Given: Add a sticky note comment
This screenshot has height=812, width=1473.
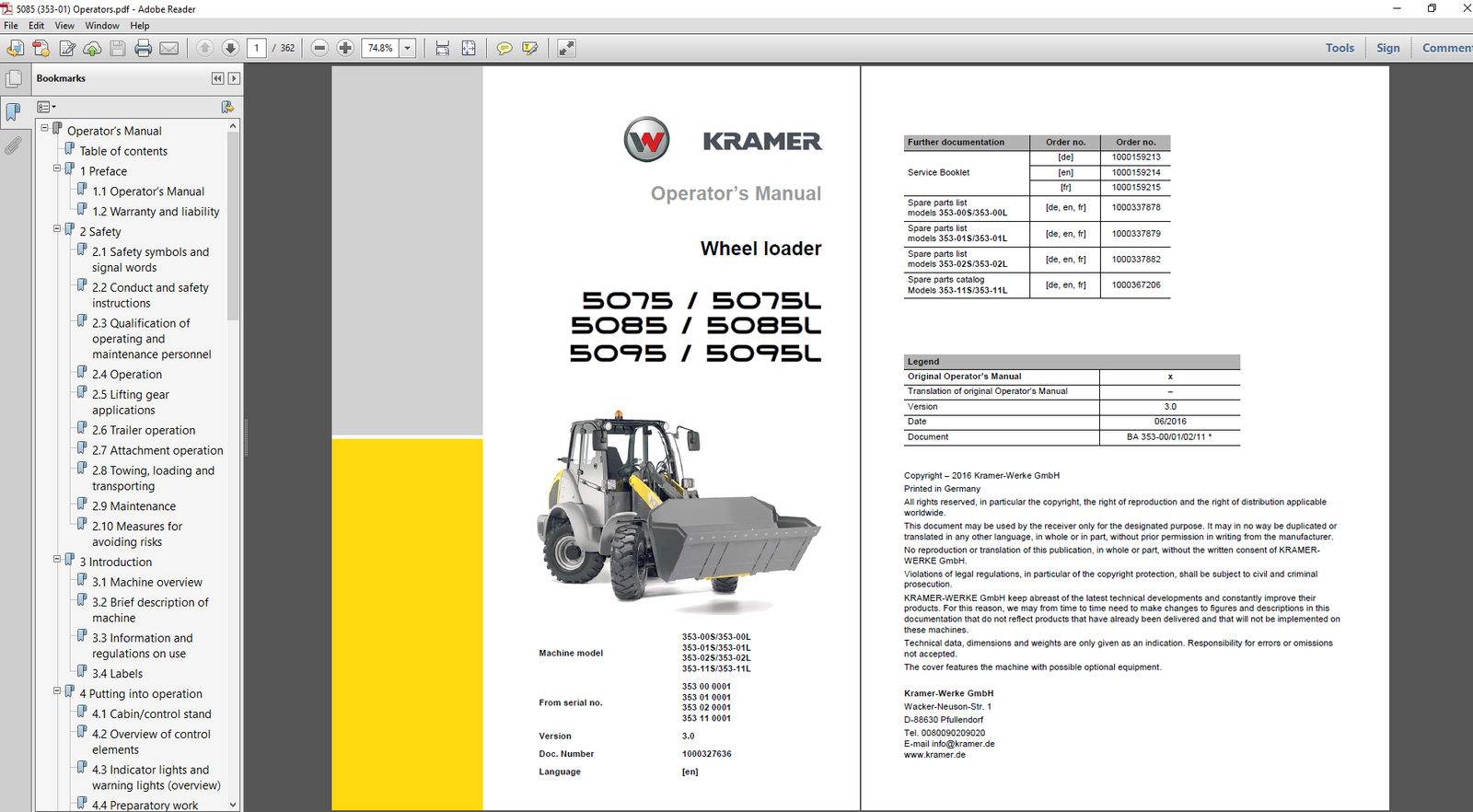Looking at the screenshot, I should click(504, 48).
